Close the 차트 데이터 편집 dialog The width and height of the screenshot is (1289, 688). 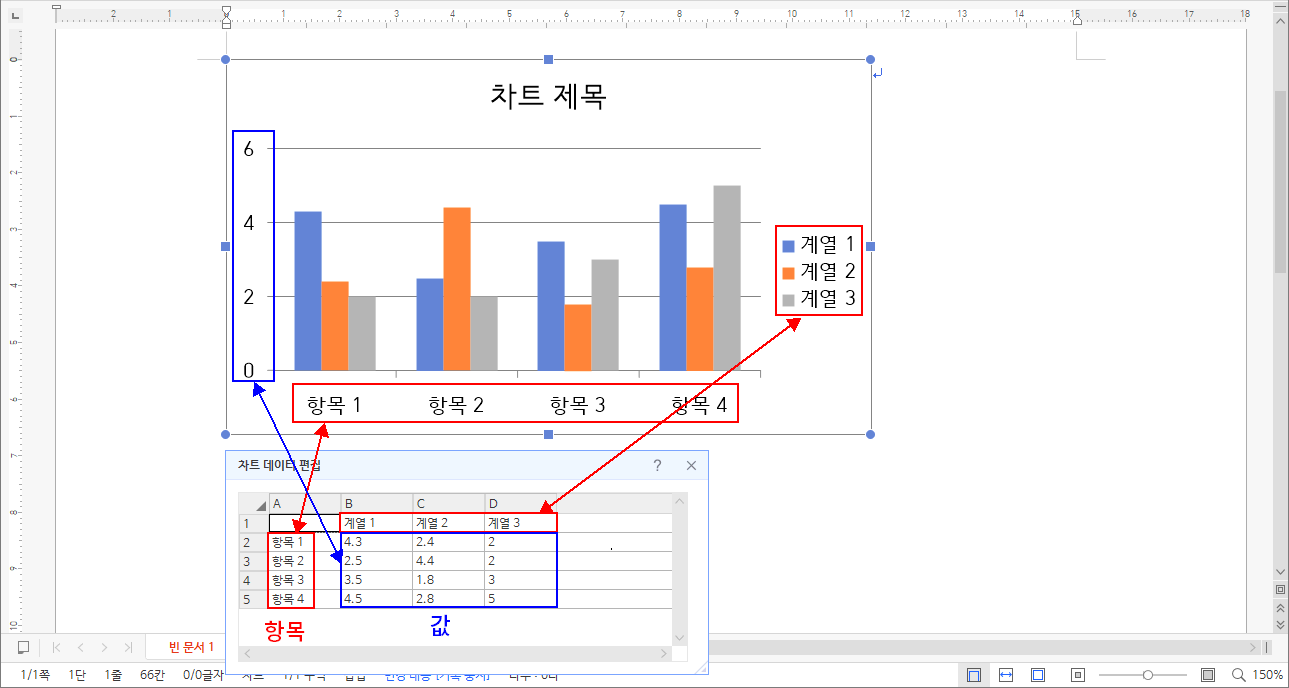[x=691, y=466]
